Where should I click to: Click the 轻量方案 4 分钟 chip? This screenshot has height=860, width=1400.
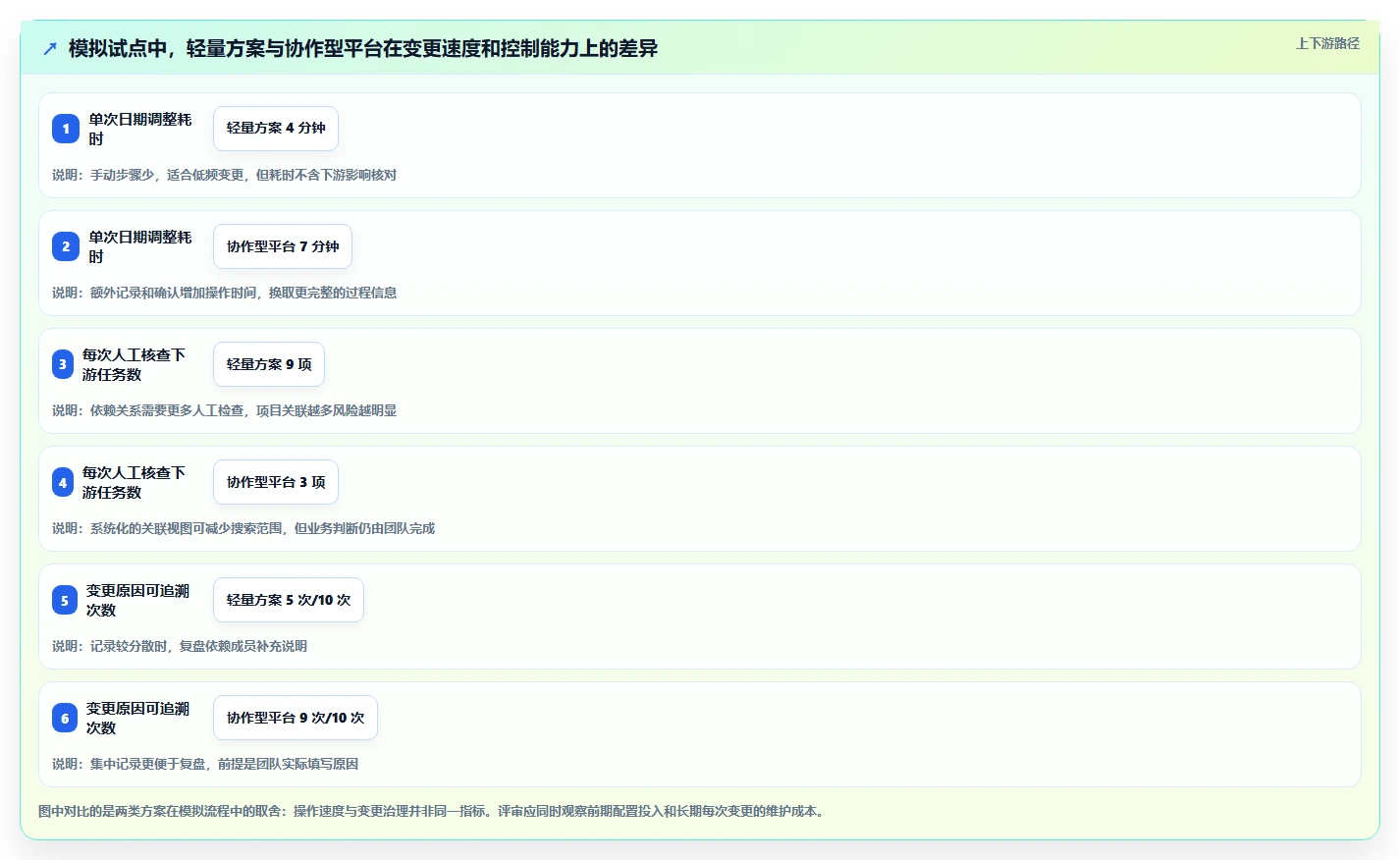(x=276, y=129)
